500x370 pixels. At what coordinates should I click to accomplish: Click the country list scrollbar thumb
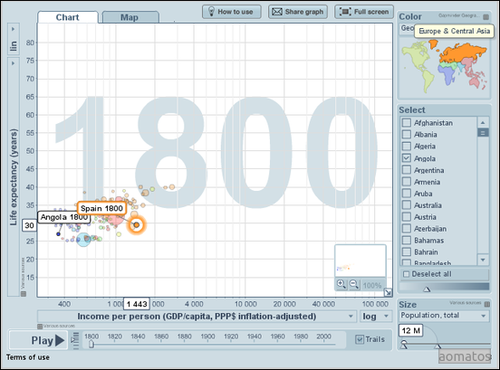tap(483, 133)
